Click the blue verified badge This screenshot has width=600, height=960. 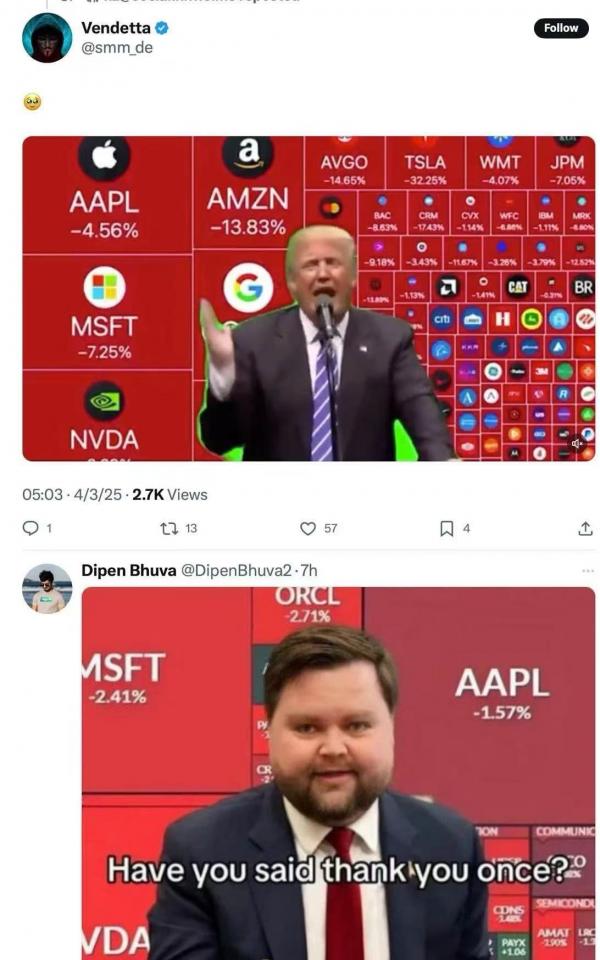pyautogui.click(x=162, y=28)
